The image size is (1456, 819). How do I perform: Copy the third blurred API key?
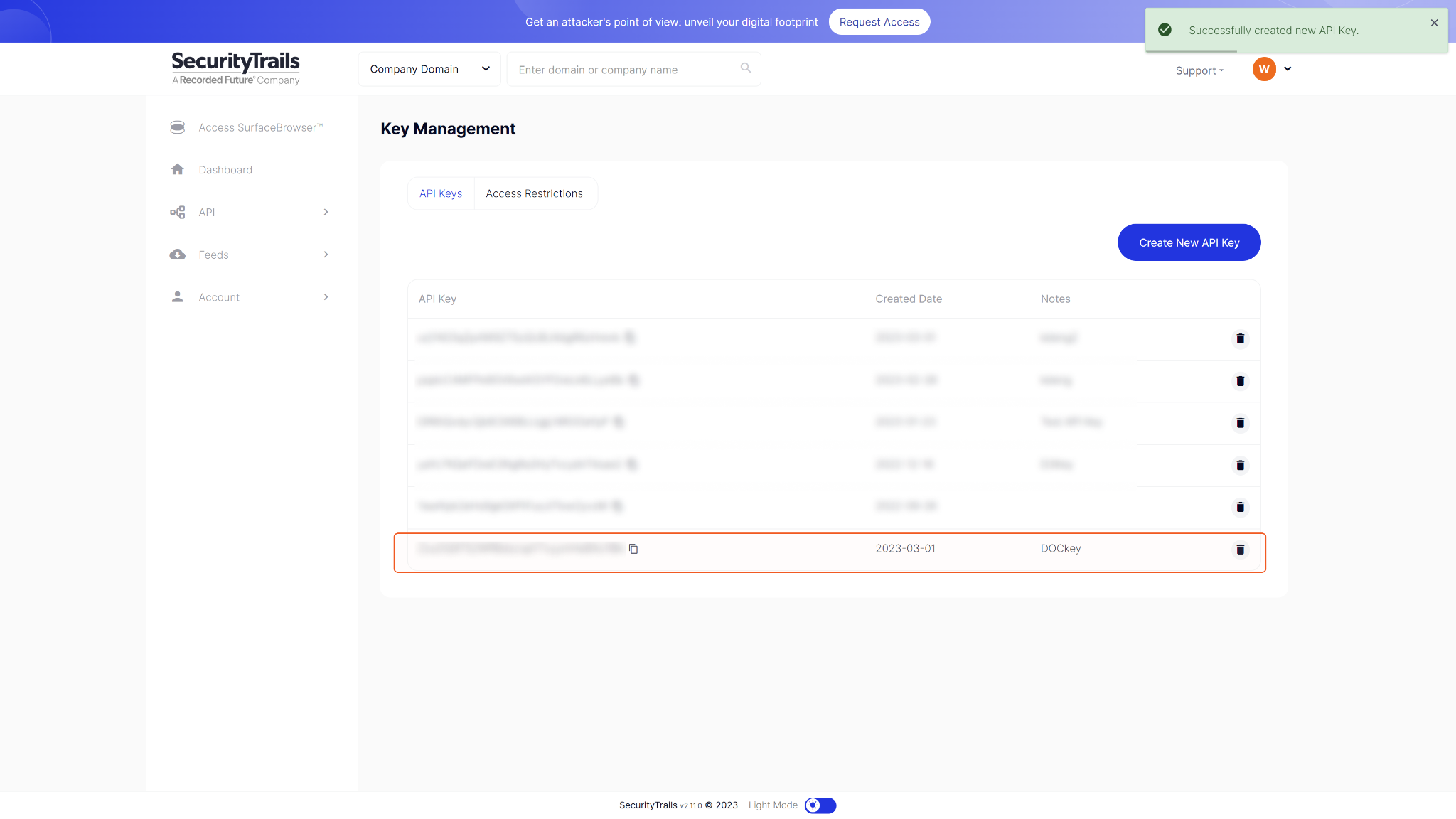pyautogui.click(x=619, y=422)
